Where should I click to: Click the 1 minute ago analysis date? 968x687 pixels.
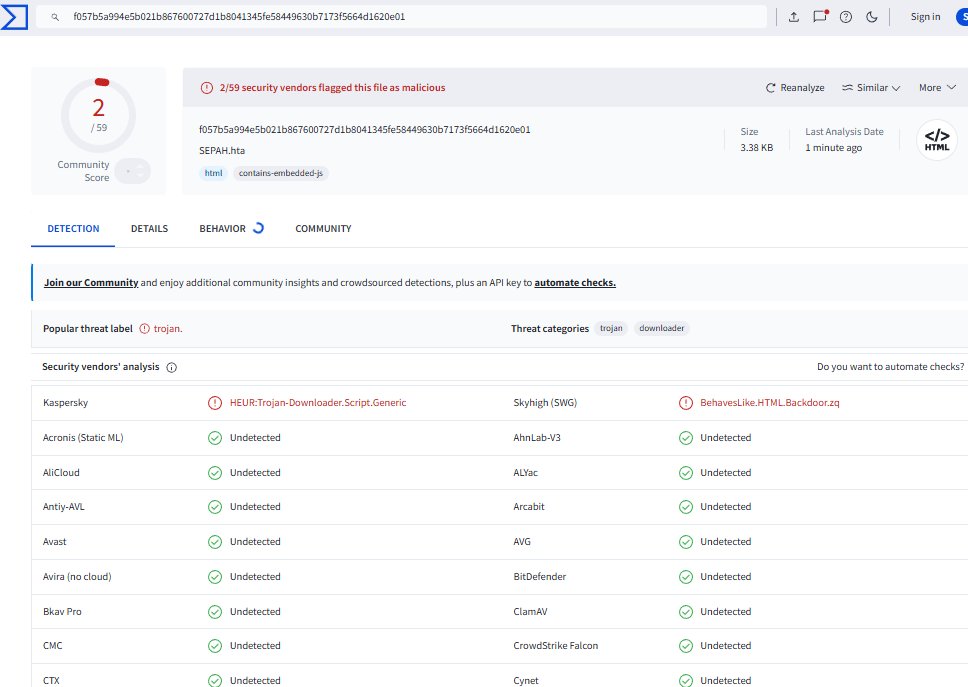click(x=833, y=148)
